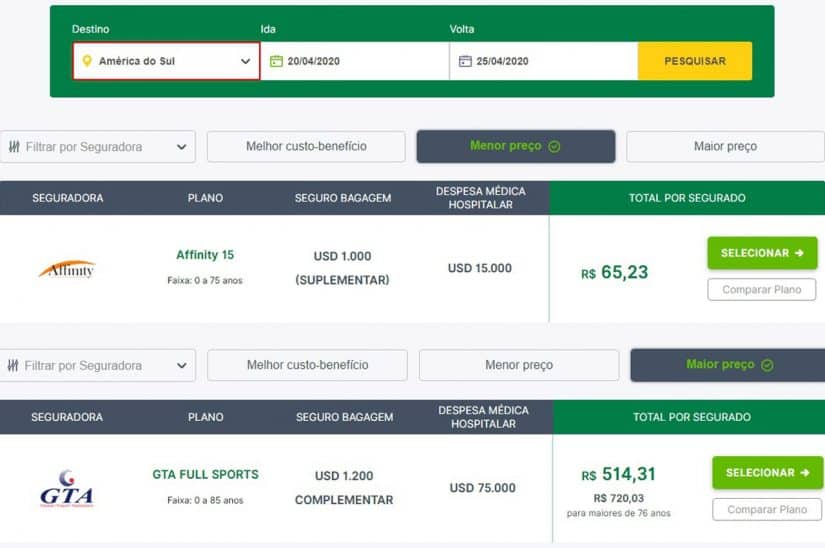Toggle the upper Maior preço sort option
Image resolution: width=825 pixels, height=548 pixels.
(725, 147)
